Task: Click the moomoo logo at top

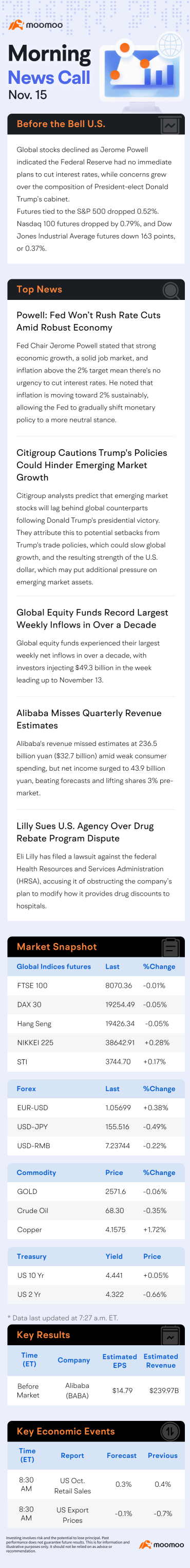Action: click(35, 25)
